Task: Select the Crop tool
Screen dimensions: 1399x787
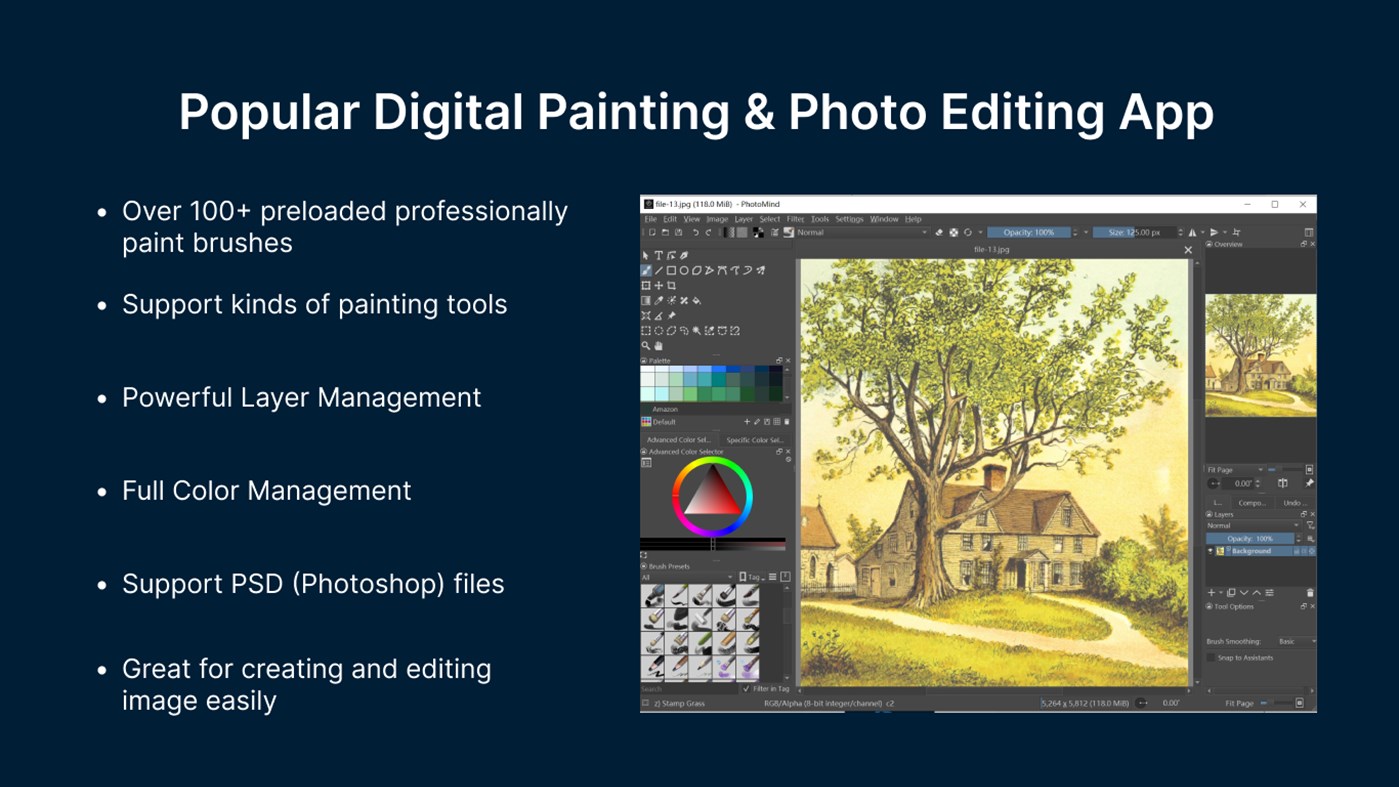Action: coord(672,286)
